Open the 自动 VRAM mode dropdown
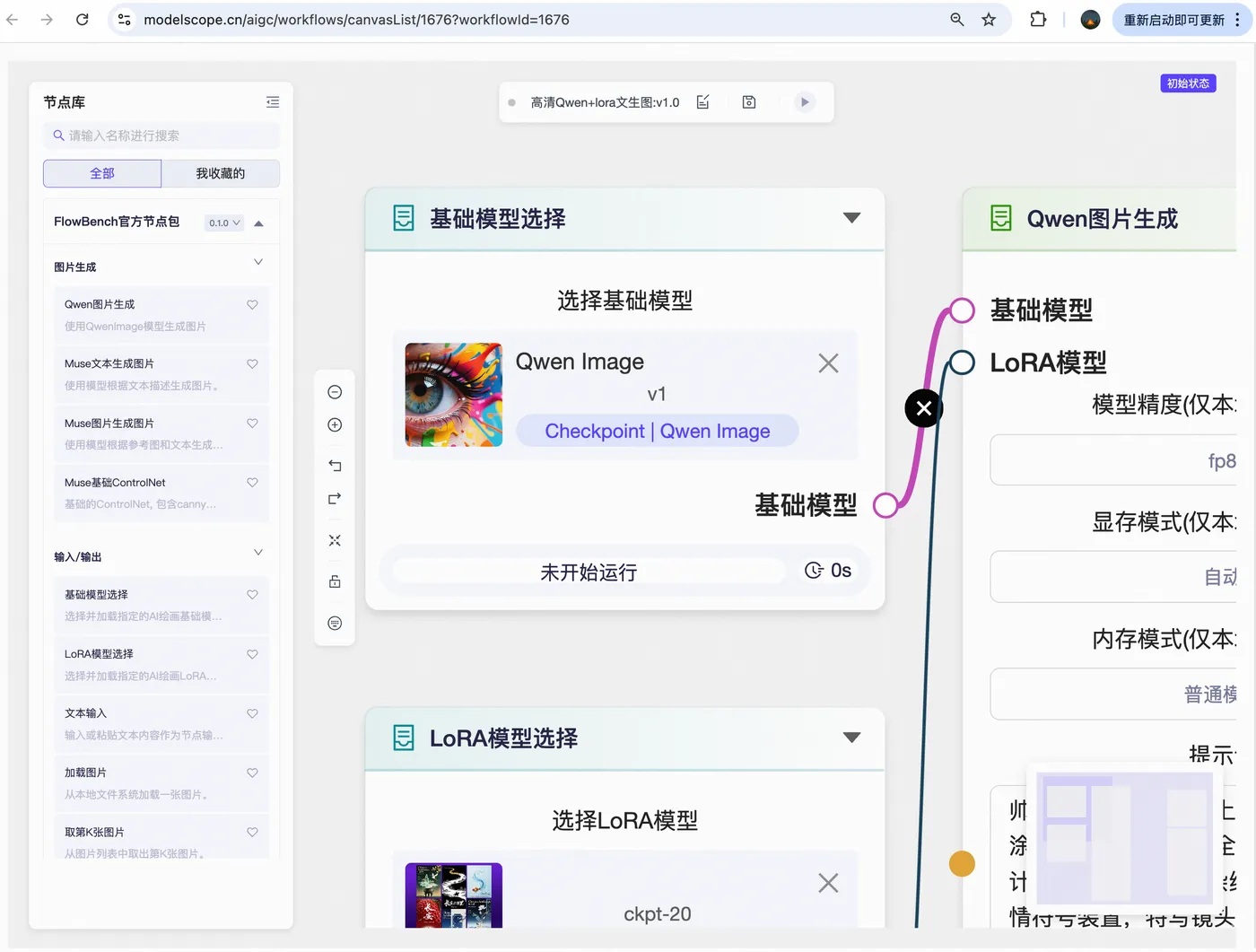1256x952 pixels. click(1113, 577)
